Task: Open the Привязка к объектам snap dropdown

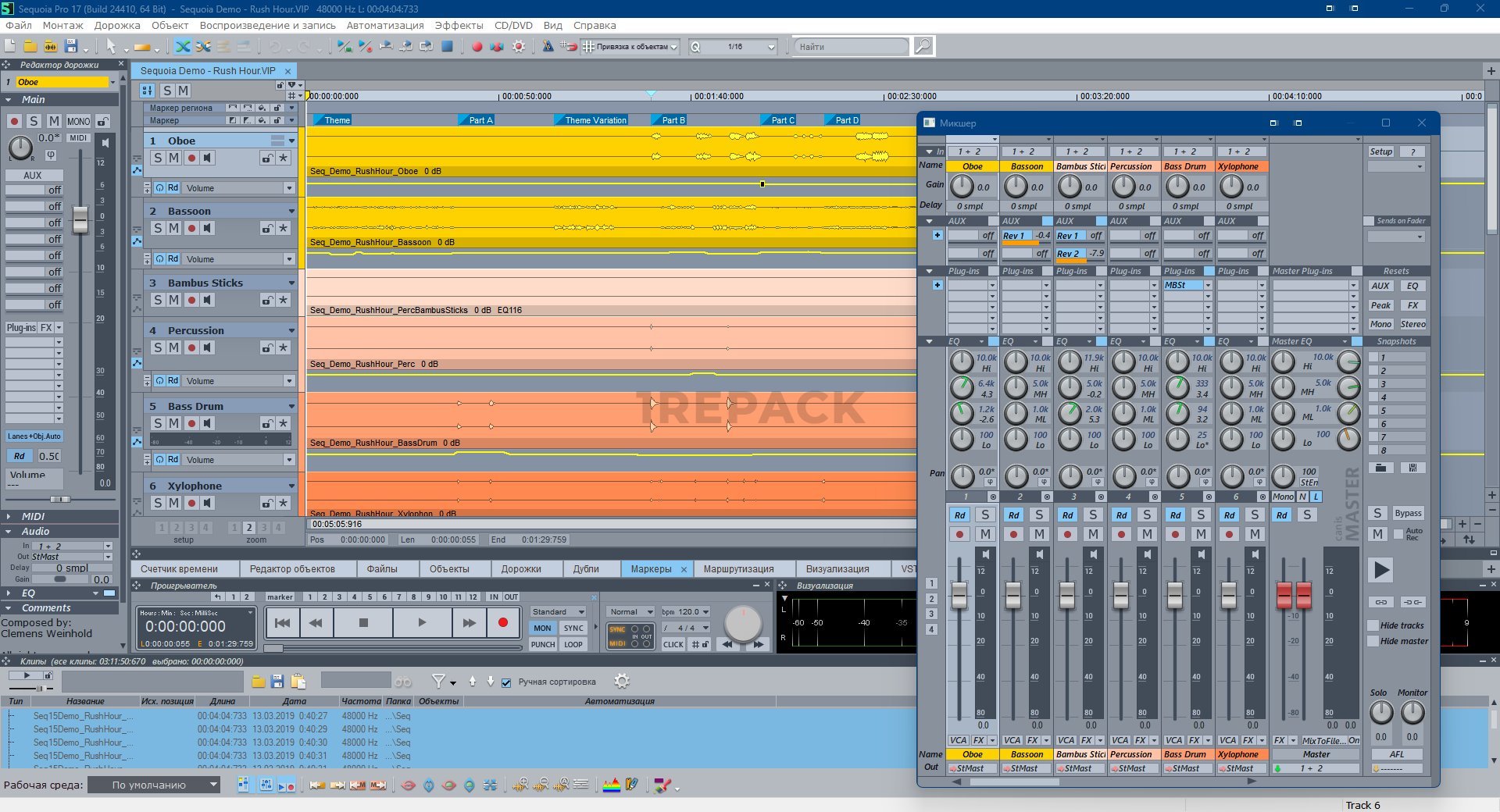Action: [x=673, y=47]
